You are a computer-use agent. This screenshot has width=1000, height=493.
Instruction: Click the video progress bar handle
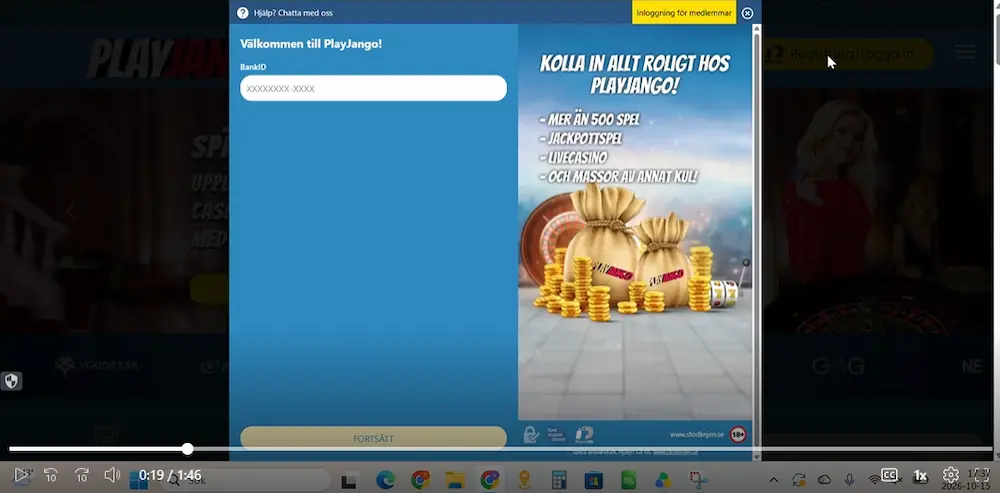tap(188, 449)
